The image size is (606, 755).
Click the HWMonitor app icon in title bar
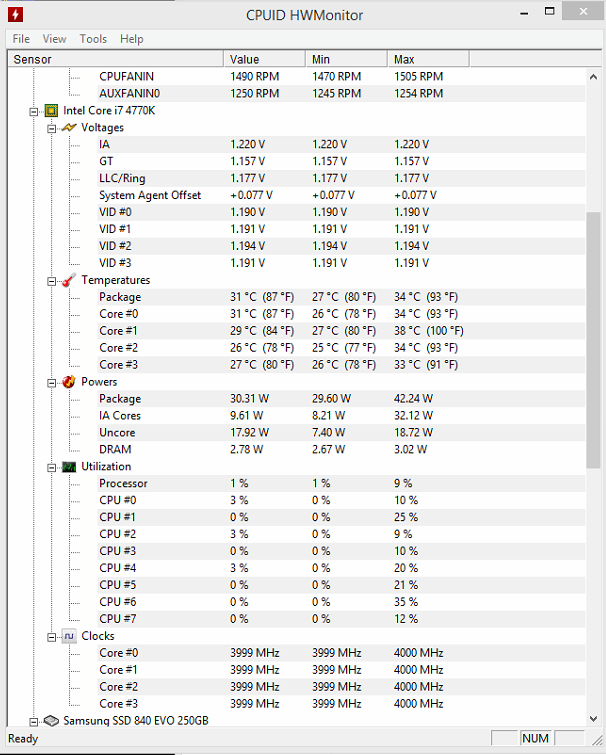15,14
